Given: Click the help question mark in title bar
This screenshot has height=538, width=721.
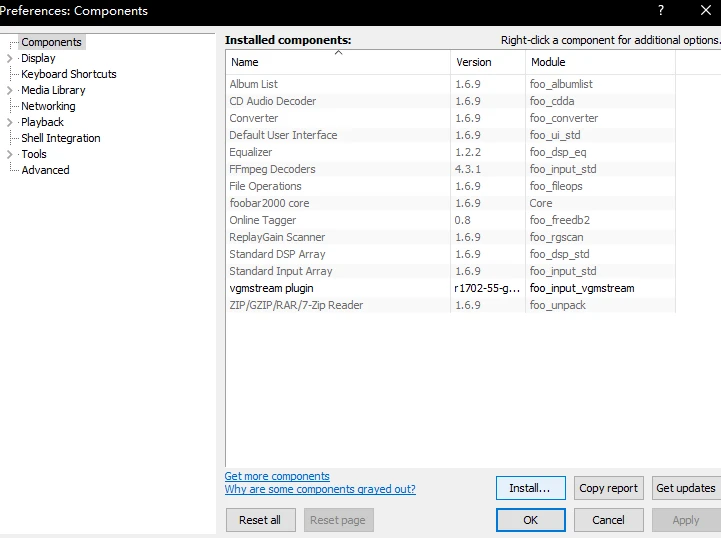Looking at the screenshot, I should 660,11.
